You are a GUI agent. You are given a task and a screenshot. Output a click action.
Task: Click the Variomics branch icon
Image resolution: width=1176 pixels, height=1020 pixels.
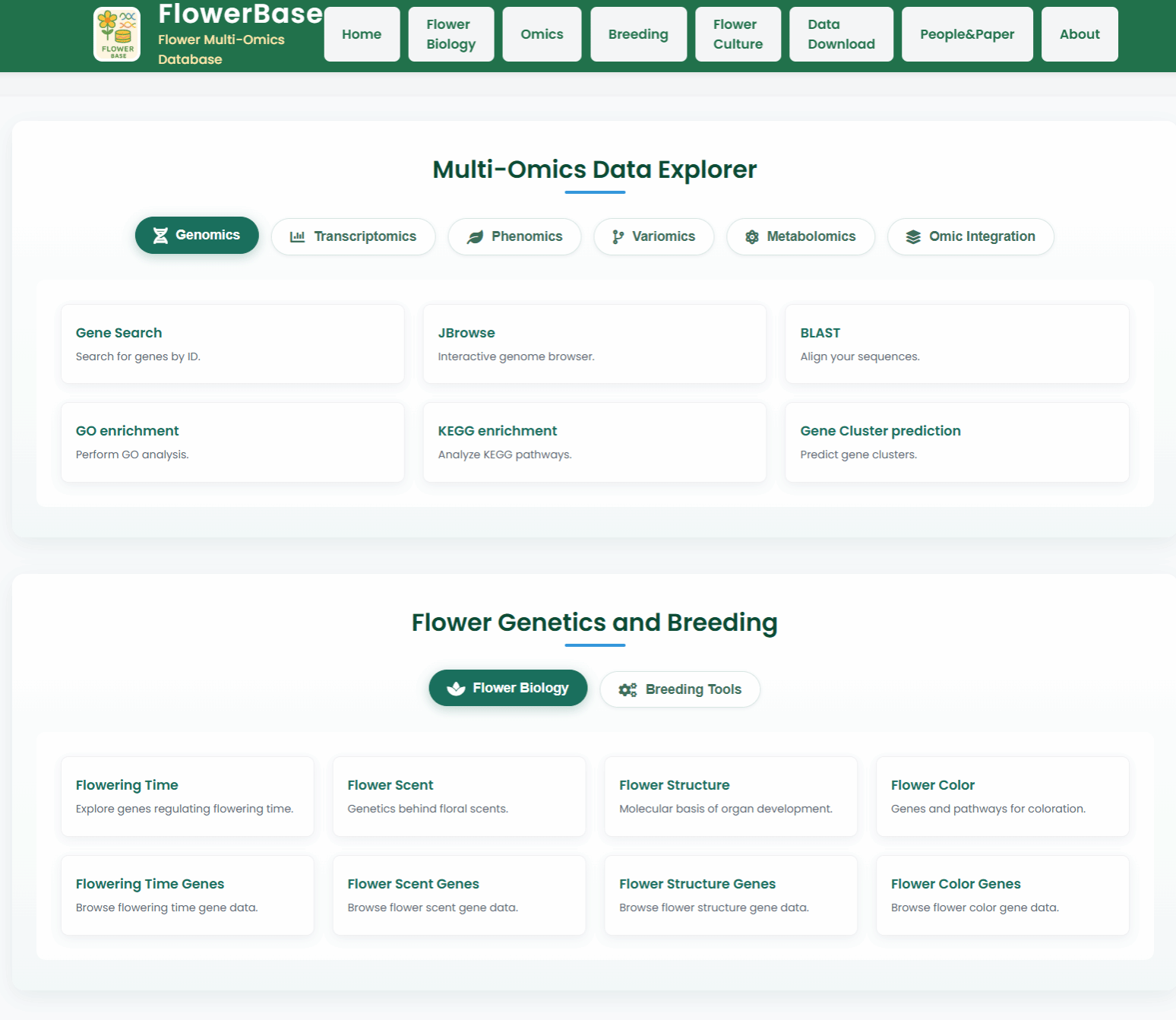coord(618,237)
